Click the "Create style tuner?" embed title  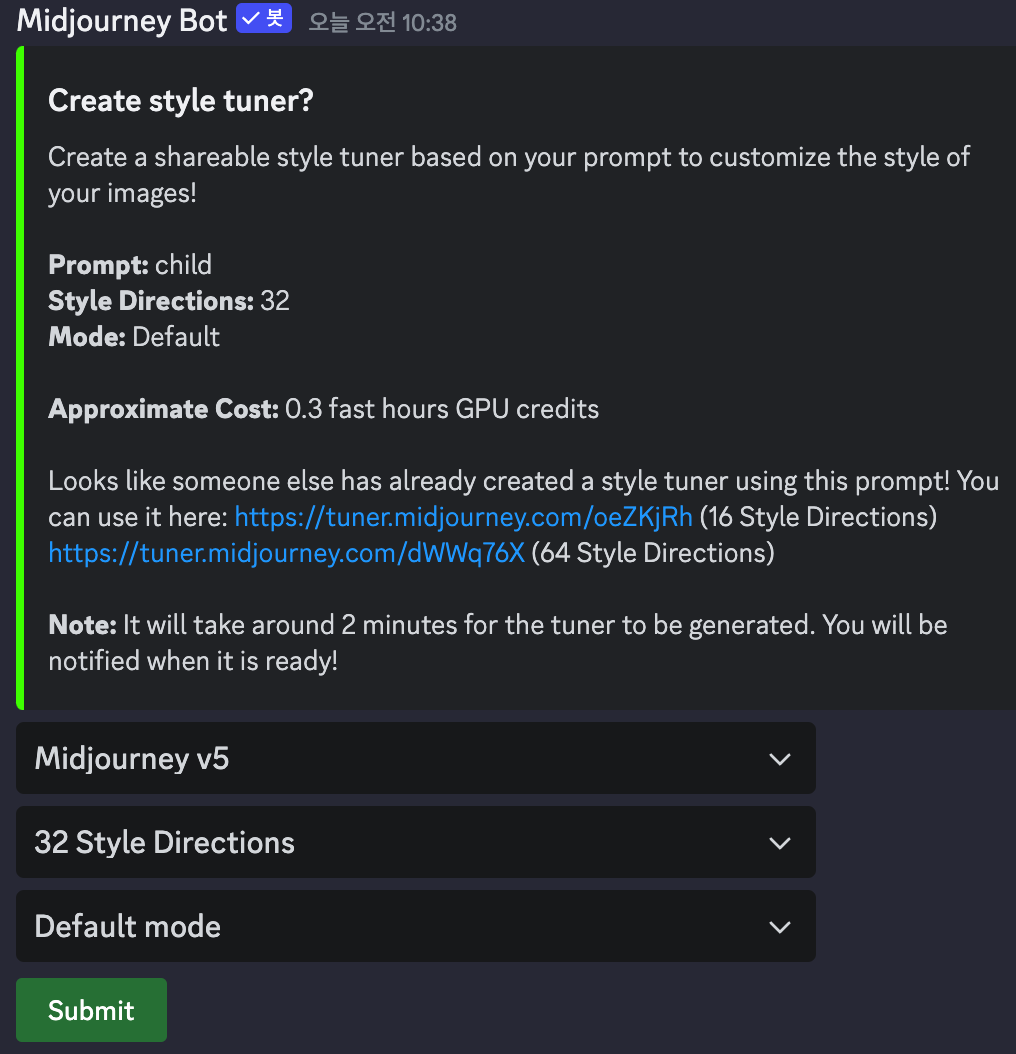[181, 101]
